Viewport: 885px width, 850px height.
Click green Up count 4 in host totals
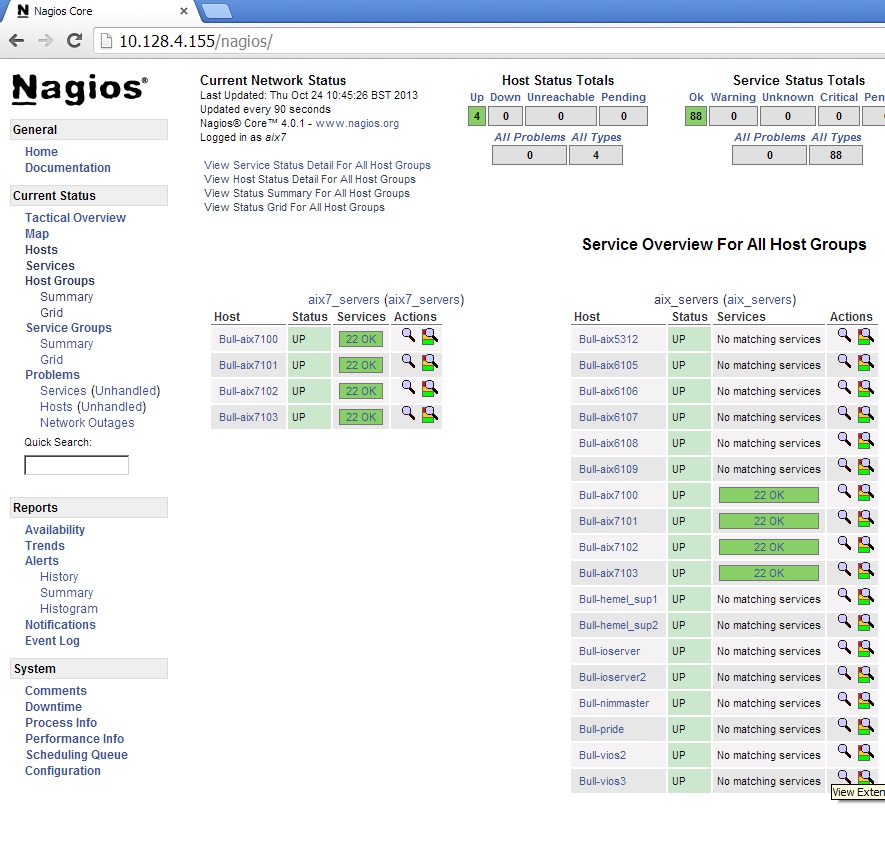[x=477, y=116]
